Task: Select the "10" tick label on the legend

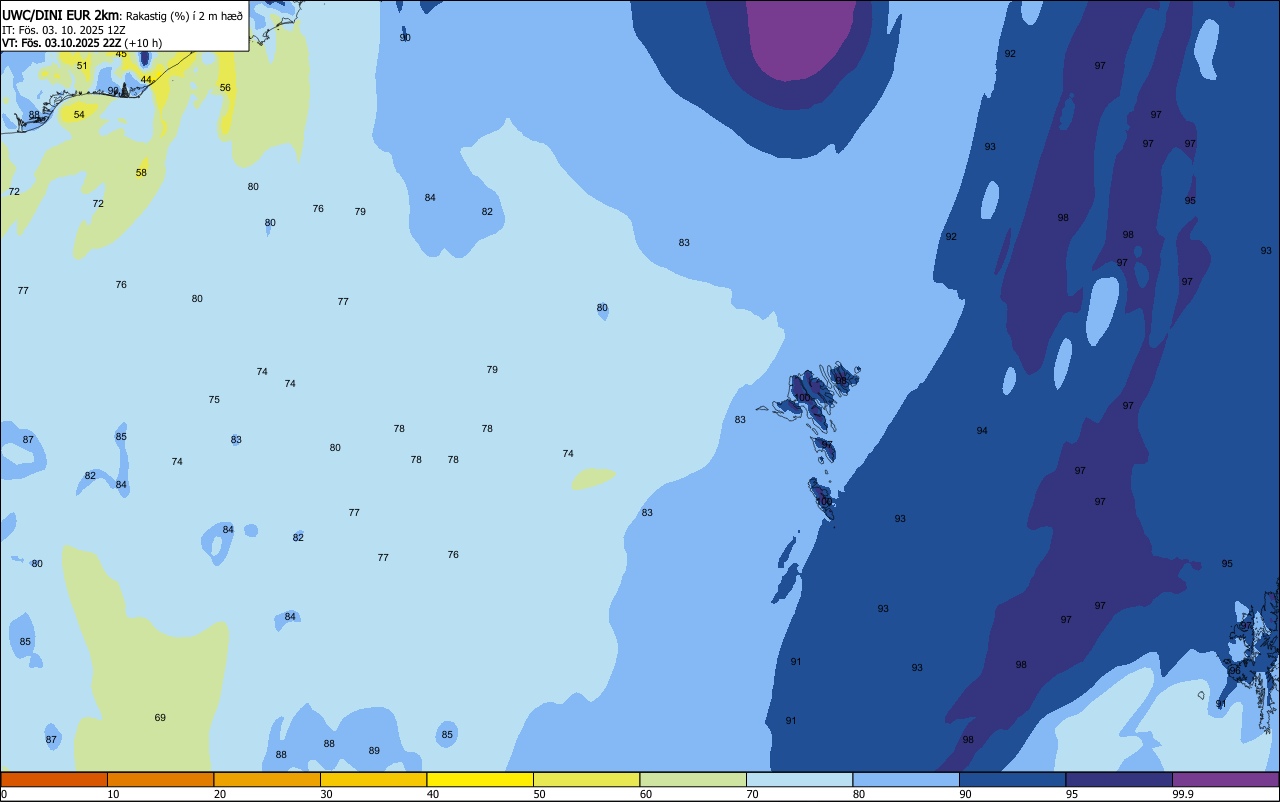Action: (113, 794)
